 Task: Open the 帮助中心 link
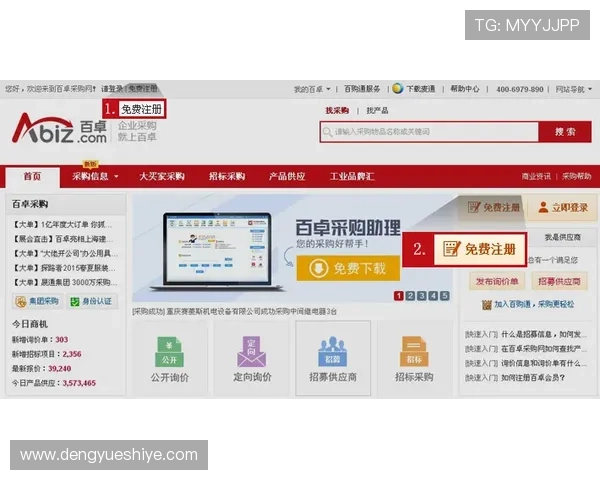point(465,89)
